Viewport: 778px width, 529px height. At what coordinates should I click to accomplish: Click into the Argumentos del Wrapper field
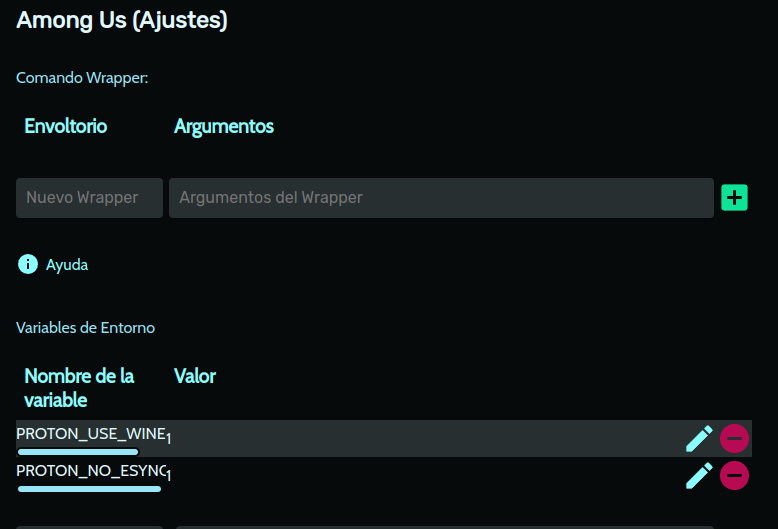[441, 198]
